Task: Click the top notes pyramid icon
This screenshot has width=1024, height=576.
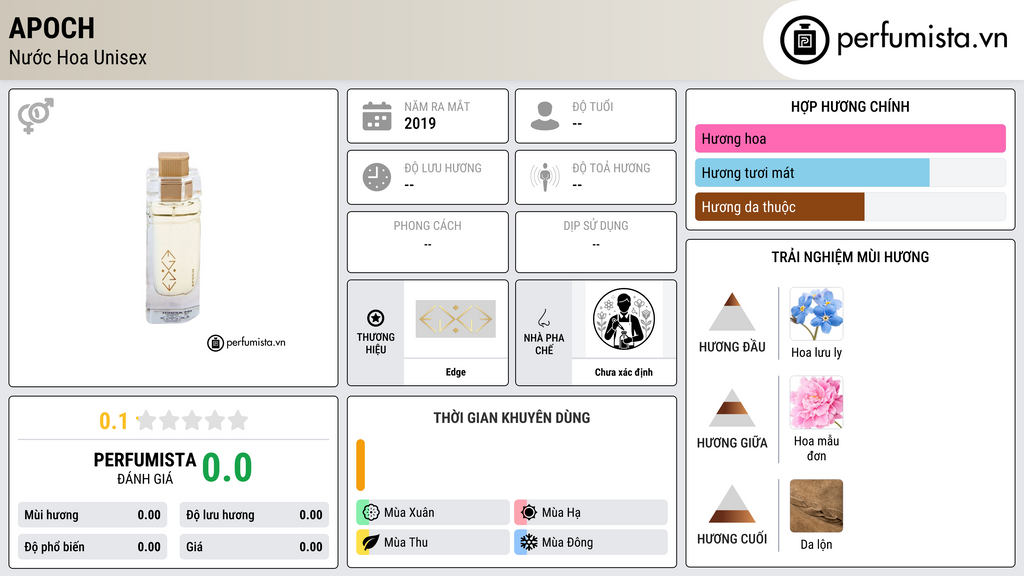Action: tap(732, 312)
